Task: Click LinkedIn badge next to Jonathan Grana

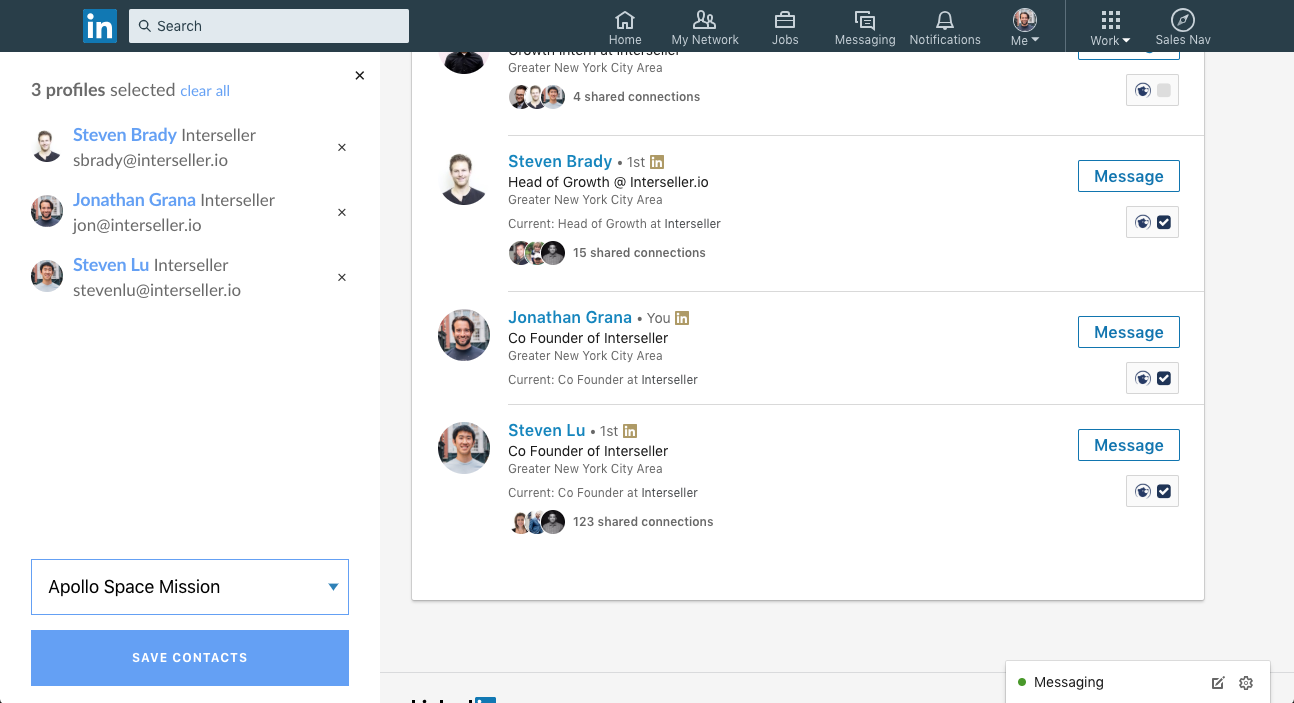Action: click(682, 318)
